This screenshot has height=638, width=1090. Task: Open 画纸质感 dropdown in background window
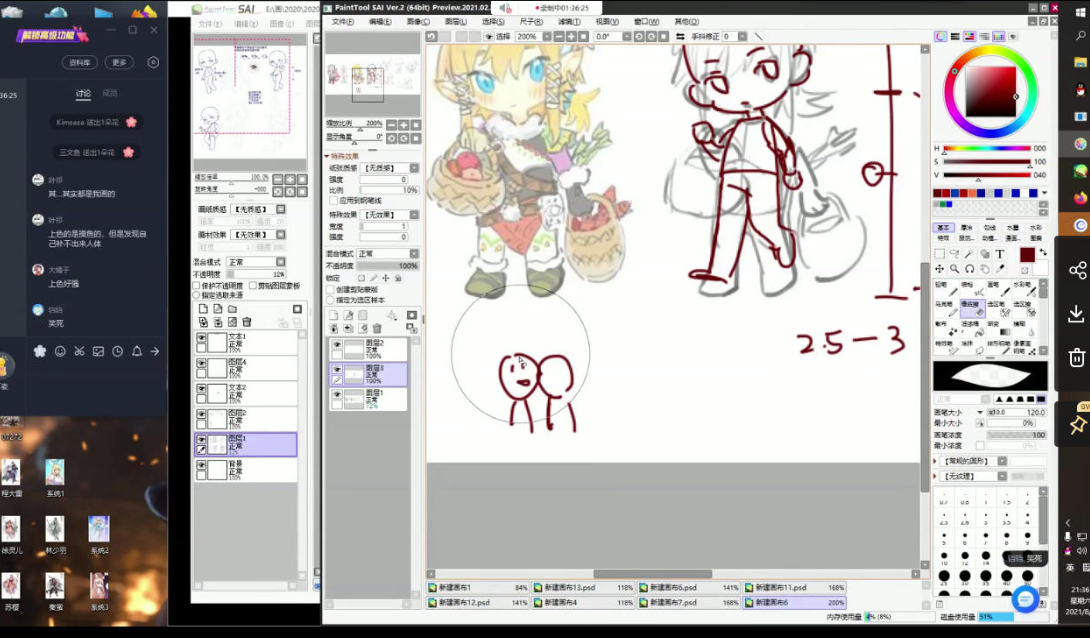pos(259,209)
